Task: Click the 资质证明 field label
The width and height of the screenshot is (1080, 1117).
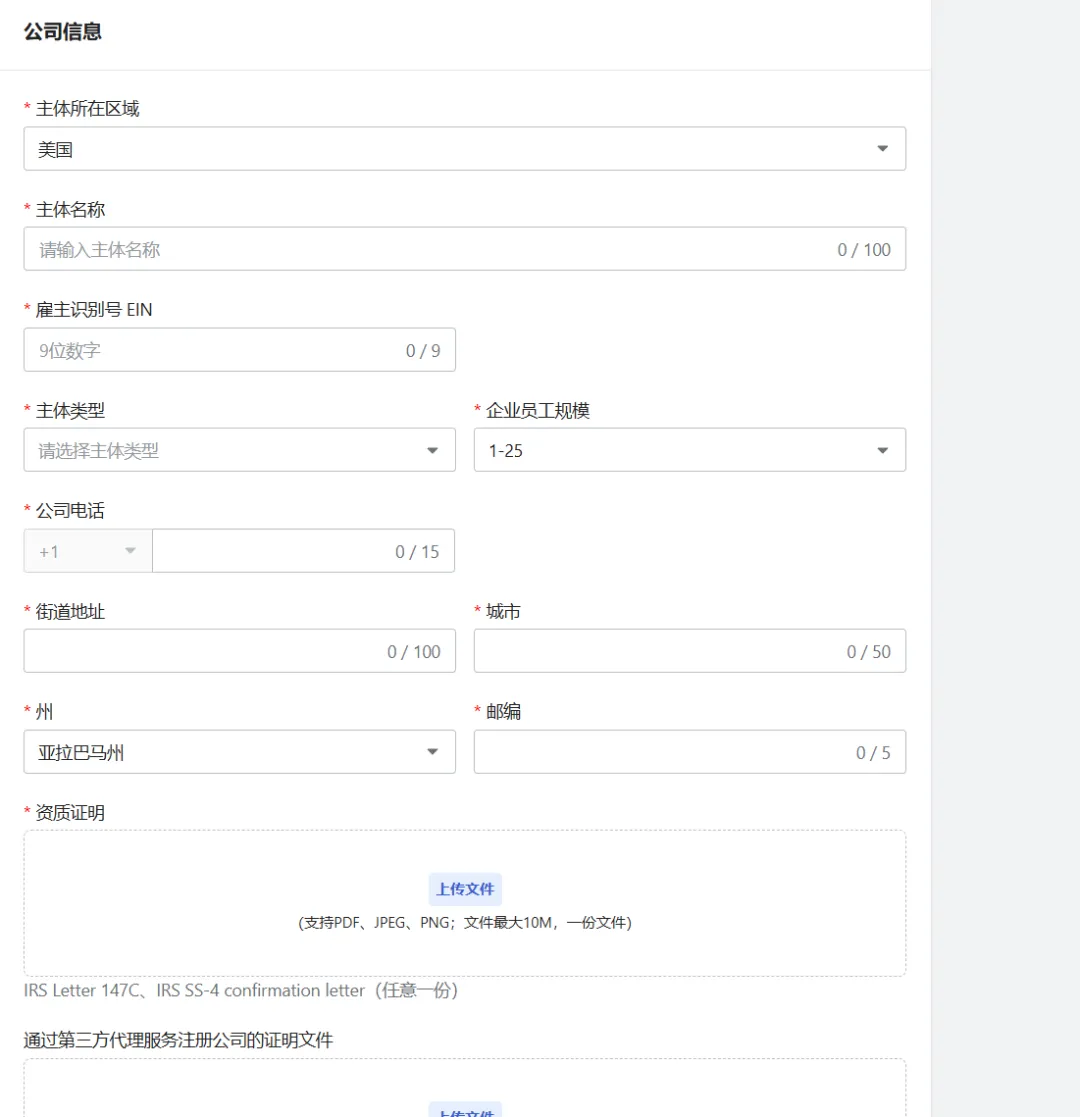Action: 70,813
